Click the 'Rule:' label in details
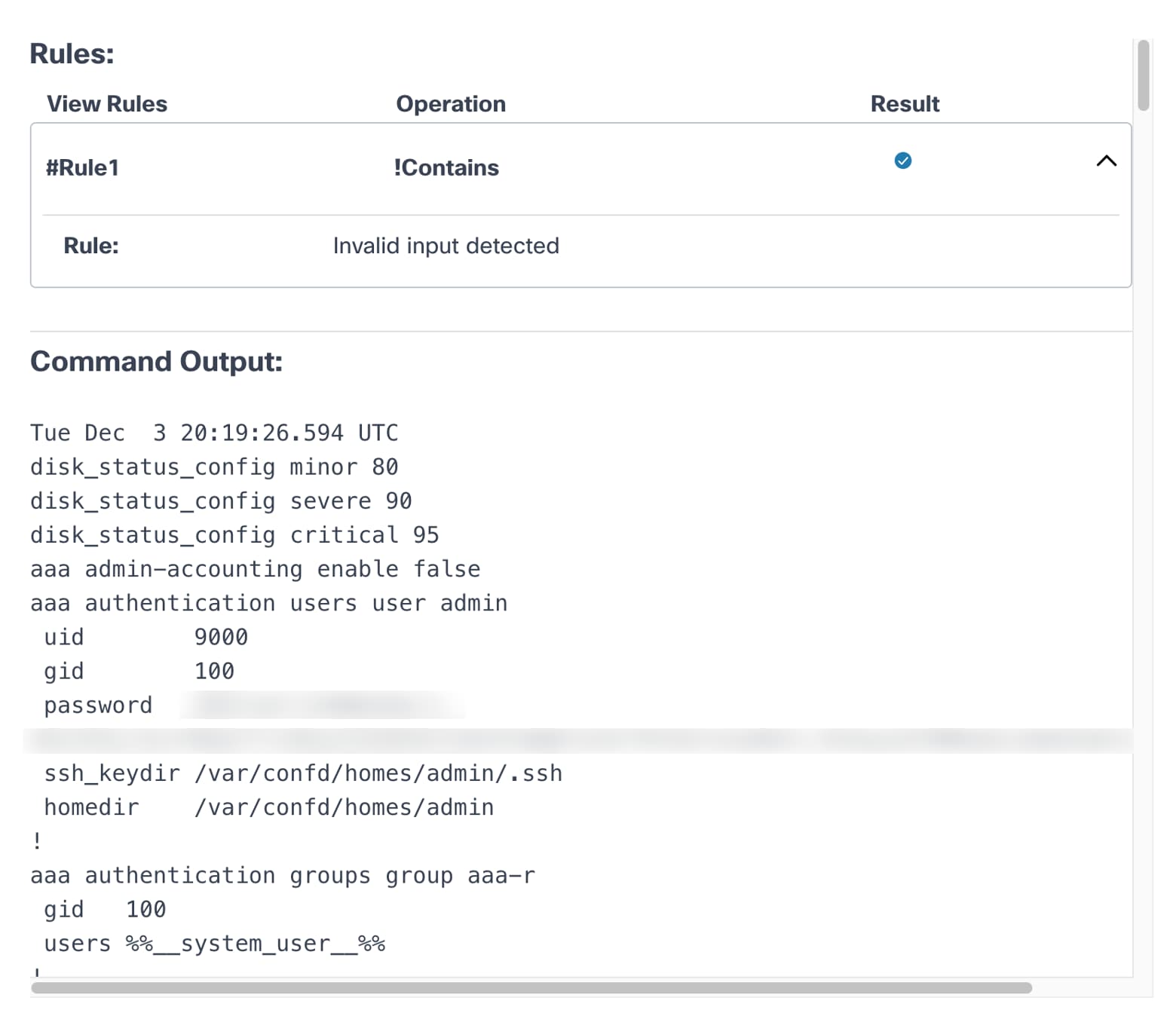This screenshot has height=1010, width=1176. coord(91,246)
